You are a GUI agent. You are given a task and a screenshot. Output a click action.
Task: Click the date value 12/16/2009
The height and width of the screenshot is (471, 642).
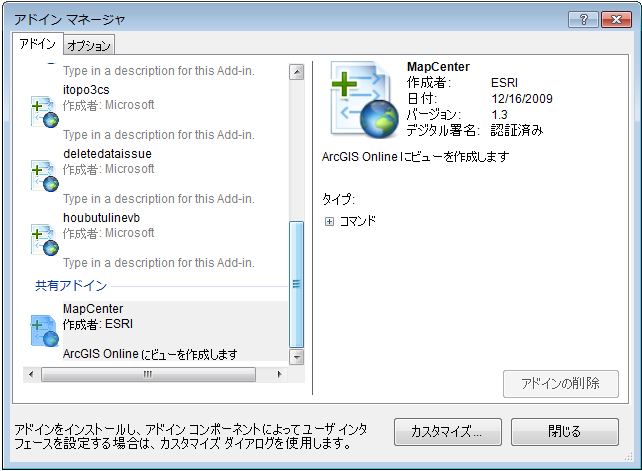point(522,99)
